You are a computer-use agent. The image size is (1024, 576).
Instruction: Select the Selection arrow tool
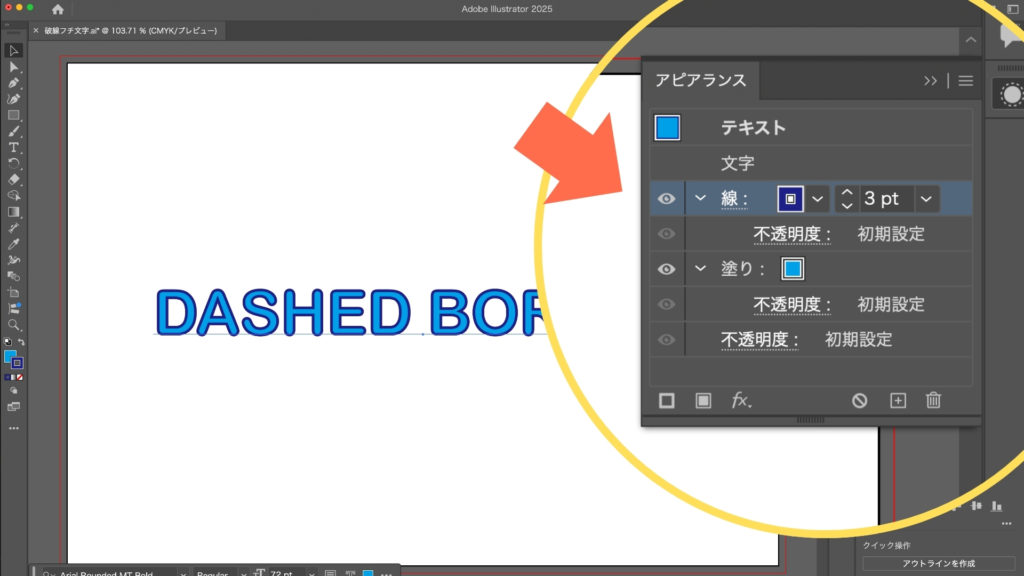click(14, 51)
